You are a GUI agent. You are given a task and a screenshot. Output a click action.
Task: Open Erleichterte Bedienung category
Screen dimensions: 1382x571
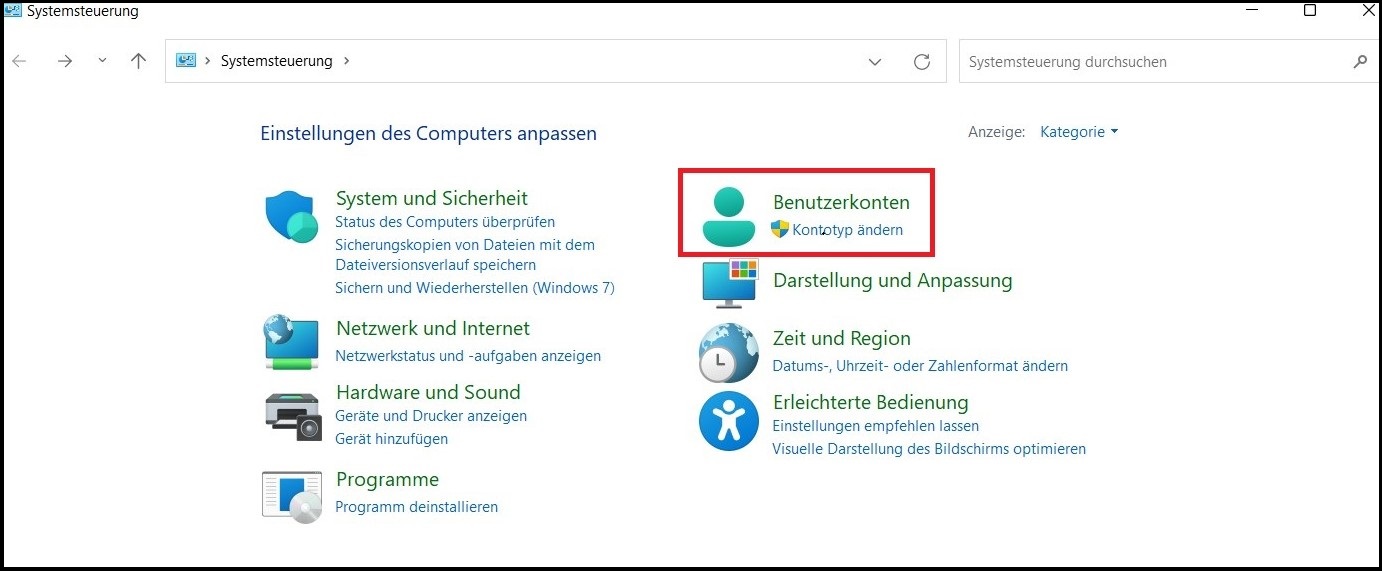870,402
